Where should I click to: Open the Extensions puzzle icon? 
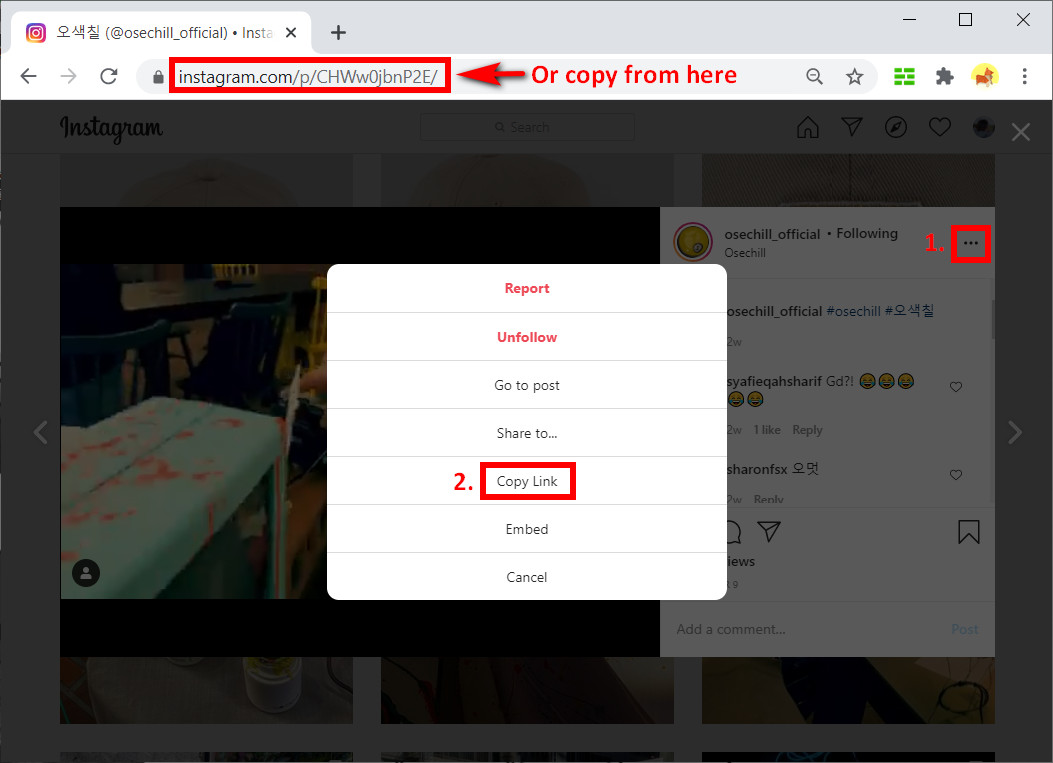pyautogui.click(x=944, y=77)
